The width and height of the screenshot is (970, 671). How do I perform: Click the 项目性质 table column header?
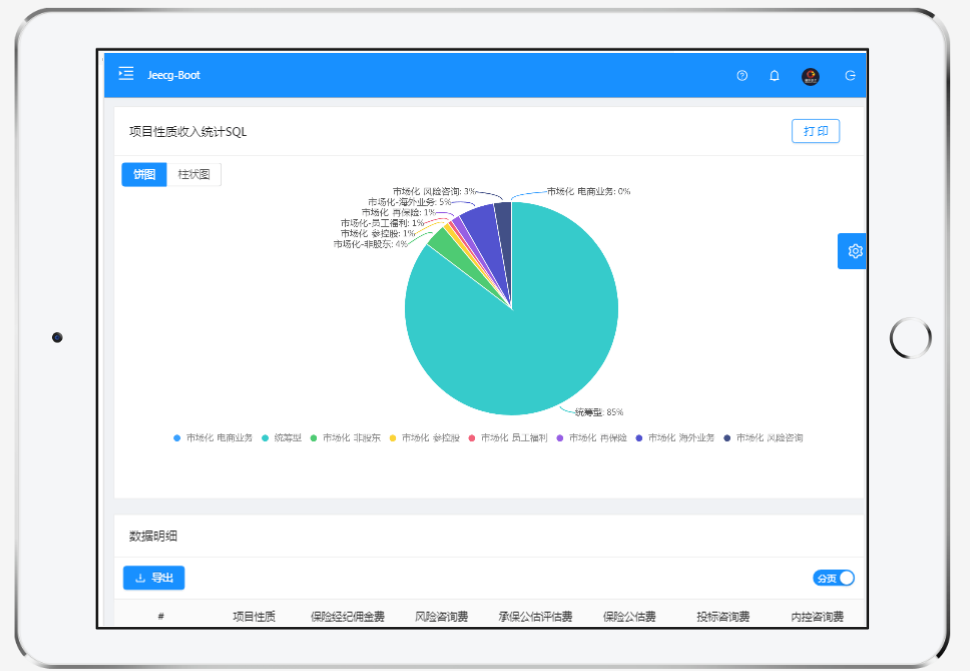pos(256,616)
